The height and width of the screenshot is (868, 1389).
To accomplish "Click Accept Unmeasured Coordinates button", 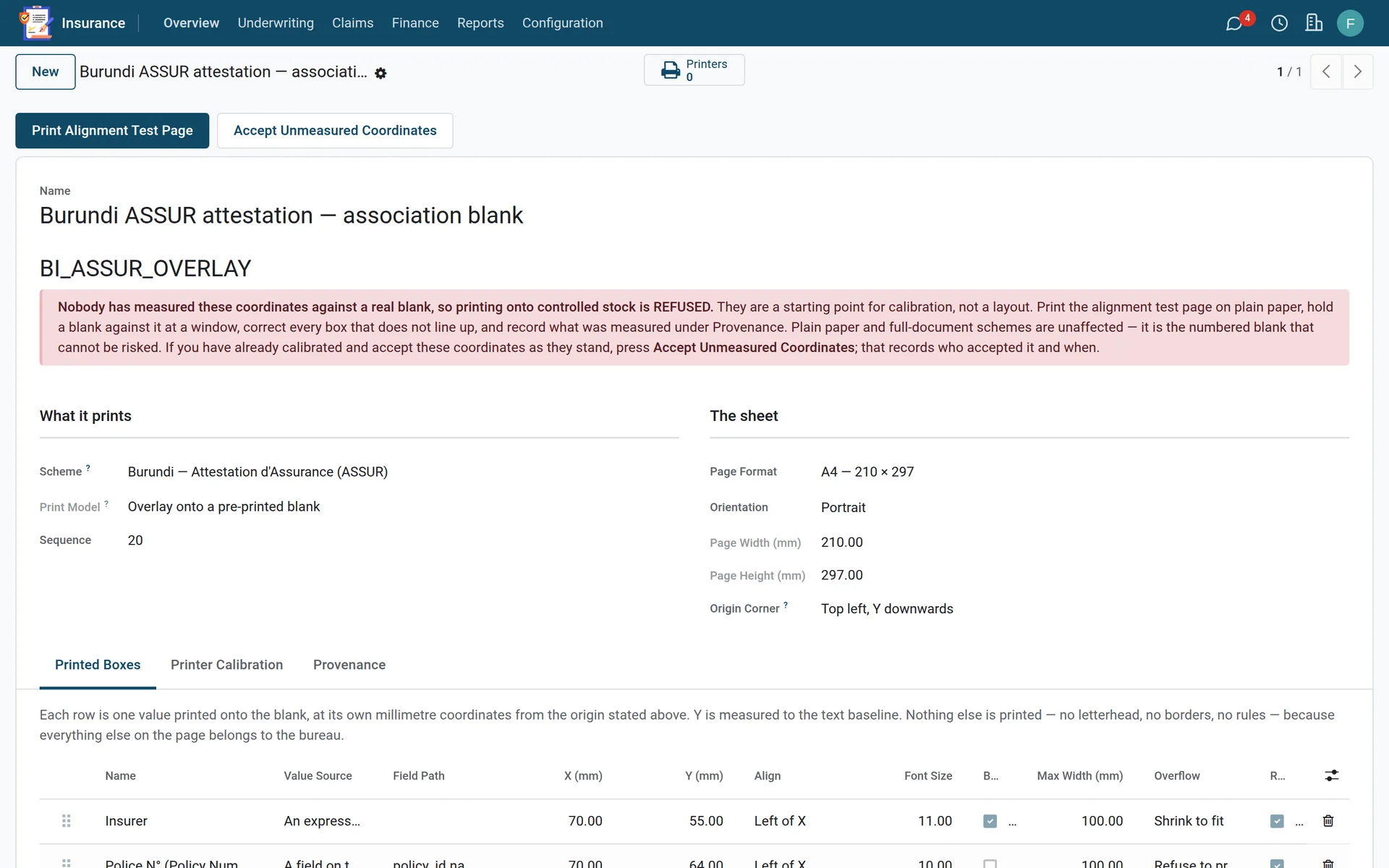I will 335,130.
